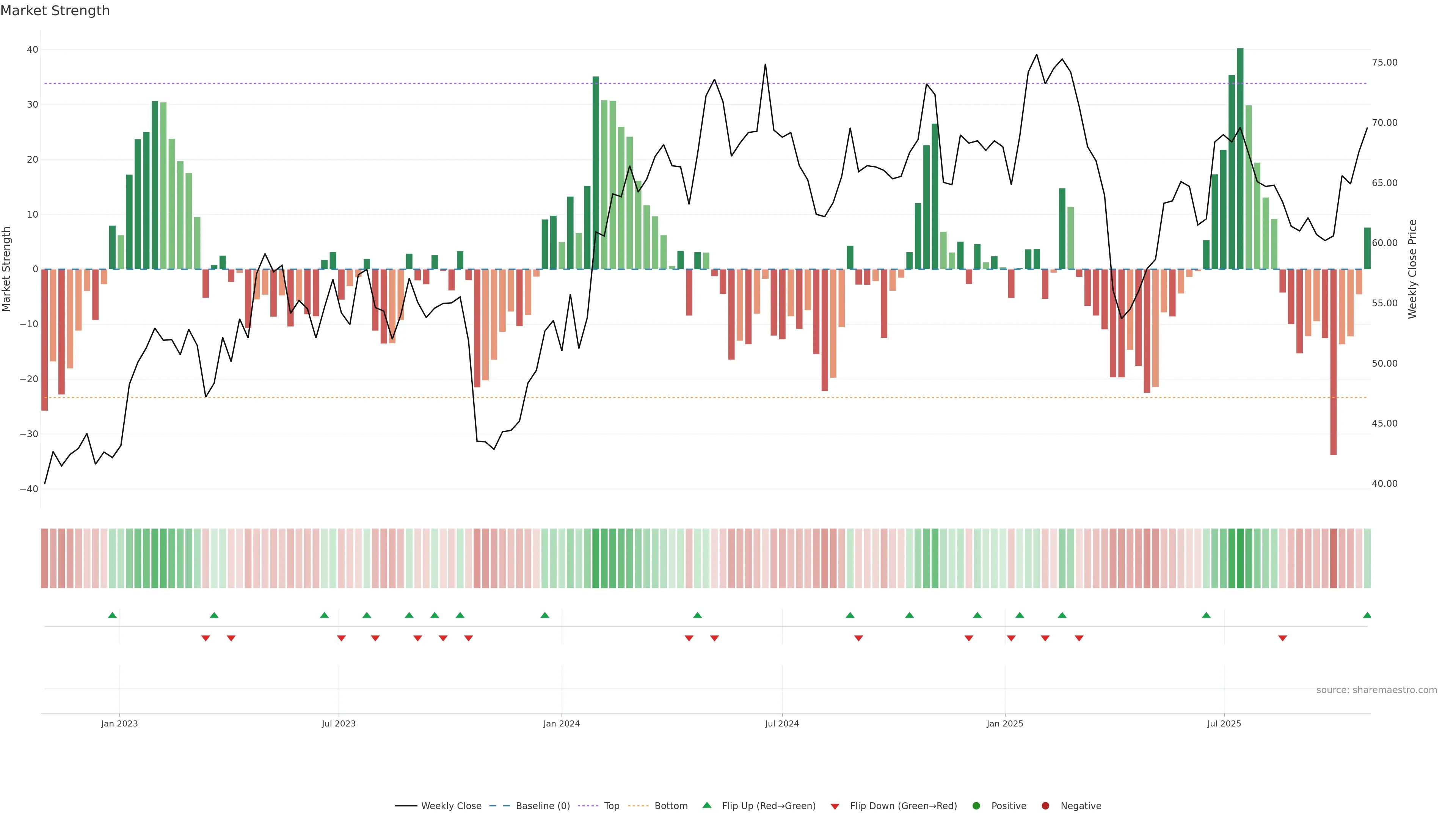Click the Jan 2024 x-axis label
Image resolution: width=1456 pixels, height=819 pixels.
[561, 723]
